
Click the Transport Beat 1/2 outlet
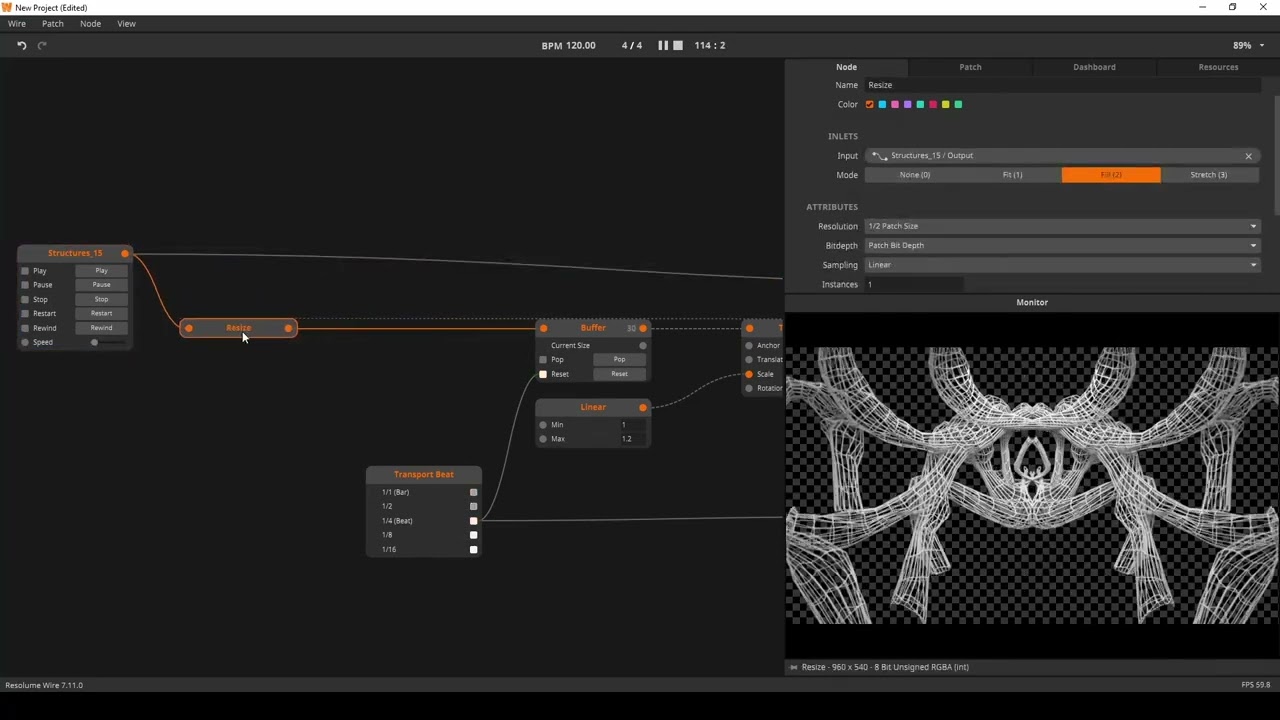(474, 506)
